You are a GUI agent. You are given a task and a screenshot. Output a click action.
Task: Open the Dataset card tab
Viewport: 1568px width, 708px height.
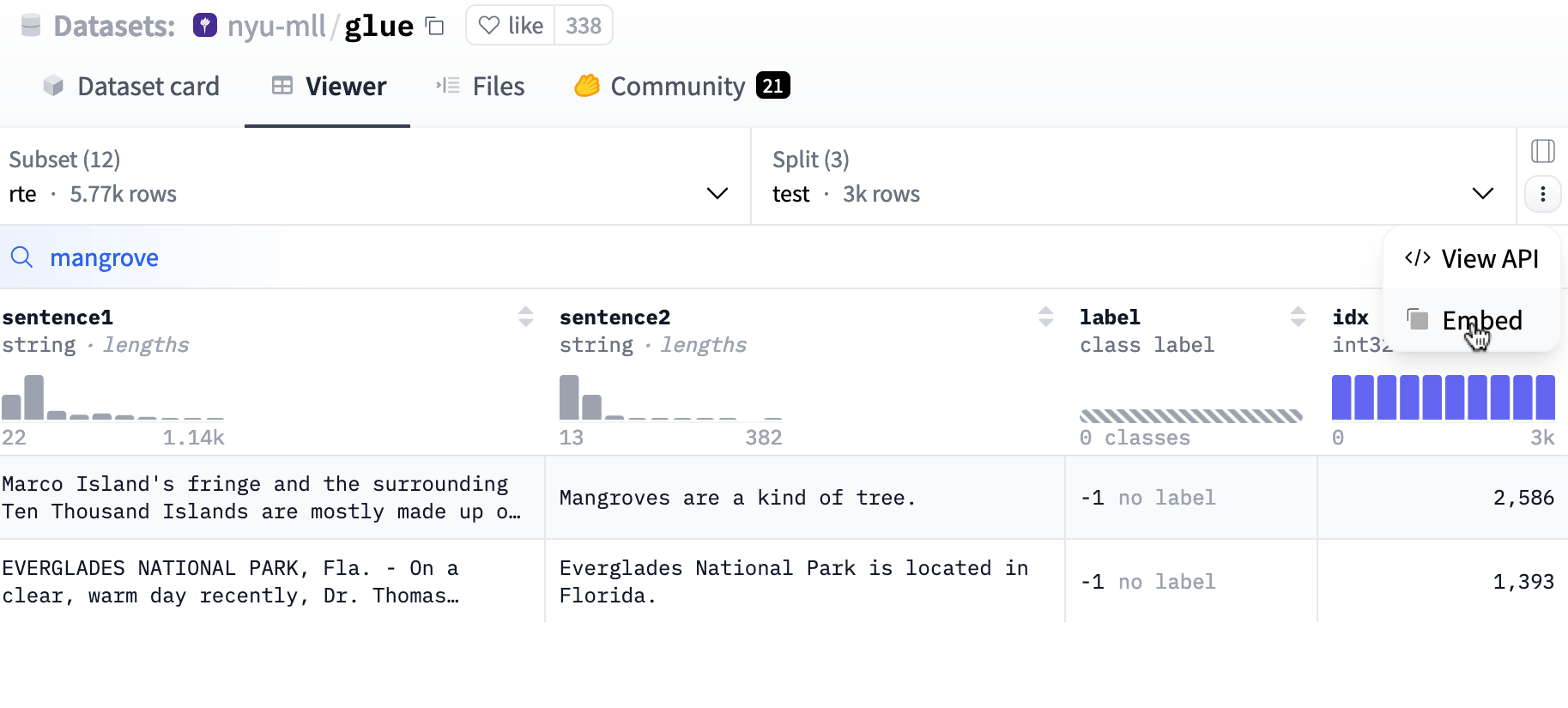tap(131, 87)
